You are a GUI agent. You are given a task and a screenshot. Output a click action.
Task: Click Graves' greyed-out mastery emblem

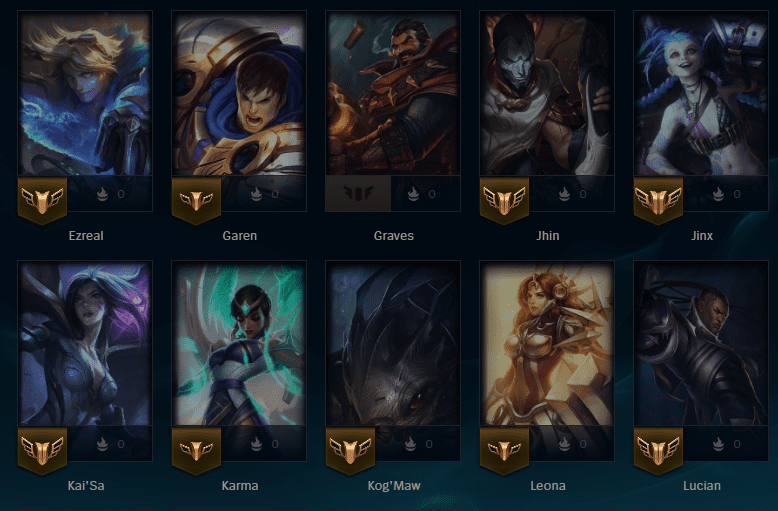click(x=358, y=193)
